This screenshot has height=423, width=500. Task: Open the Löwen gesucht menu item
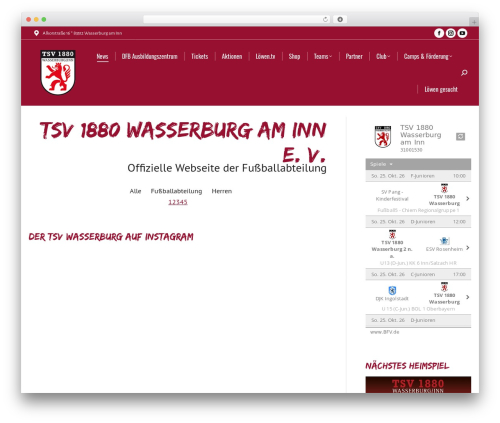pyautogui.click(x=441, y=89)
